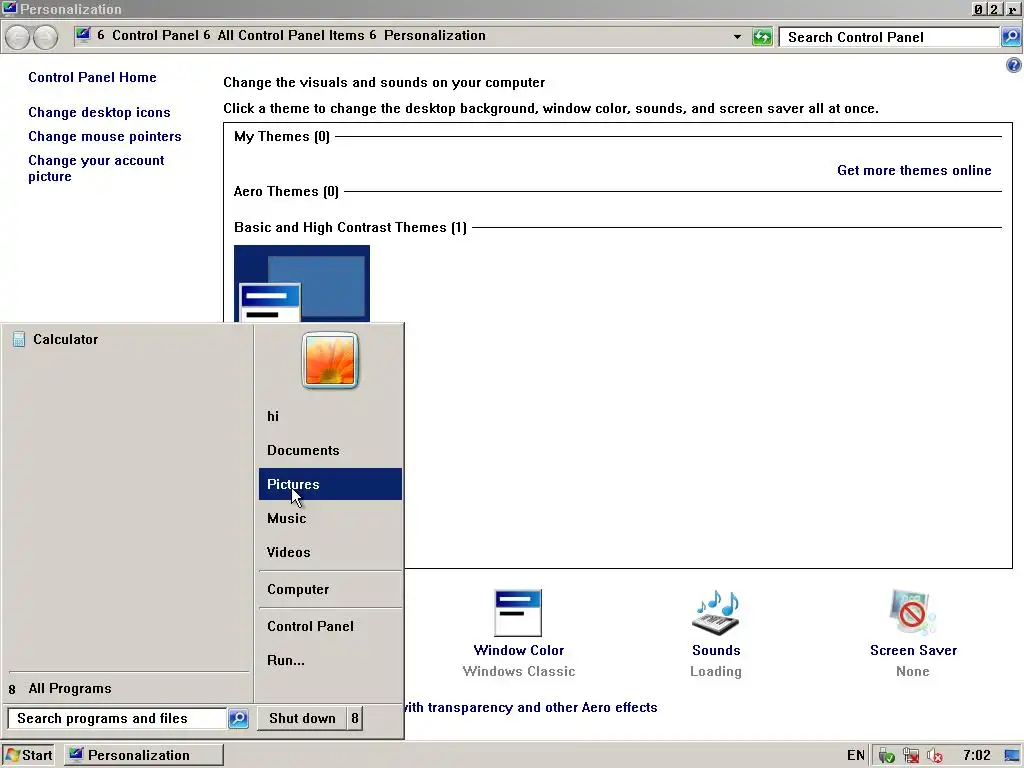Click the EN language indicator in the taskbar
1024x768 pixels.
pos(856,756)
